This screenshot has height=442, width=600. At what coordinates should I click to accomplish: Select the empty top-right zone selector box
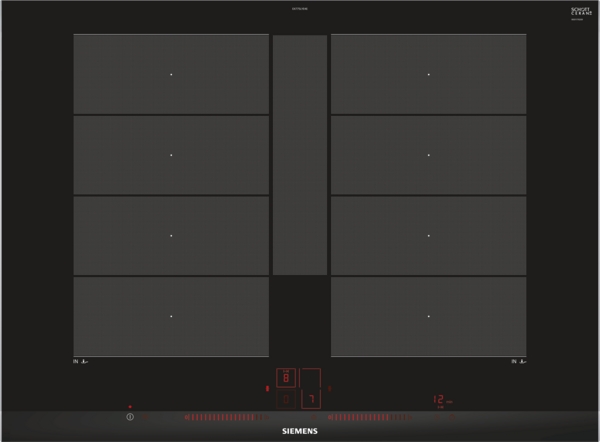click(x=312, y=378)
